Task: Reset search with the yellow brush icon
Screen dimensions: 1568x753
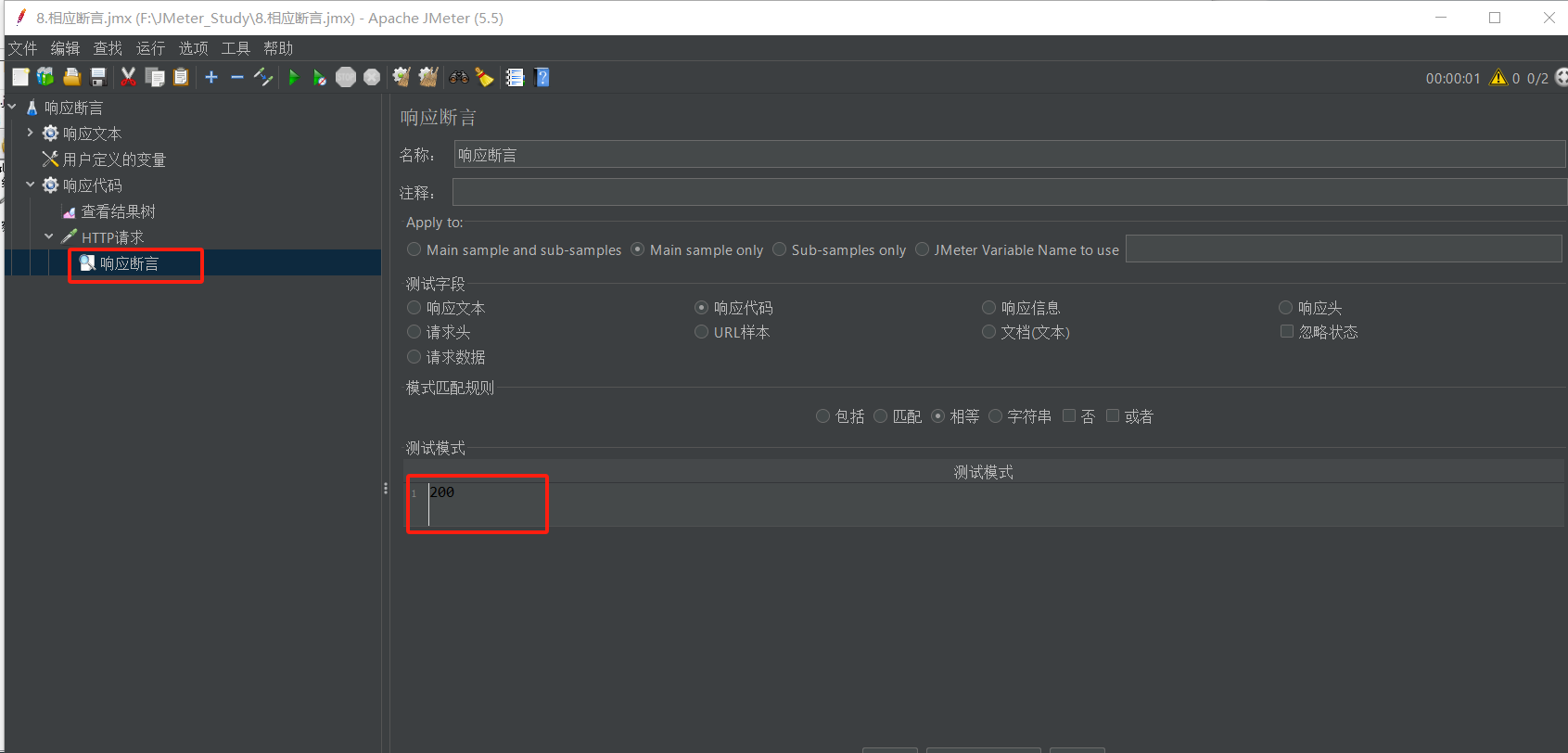Action: pos(484,77)
